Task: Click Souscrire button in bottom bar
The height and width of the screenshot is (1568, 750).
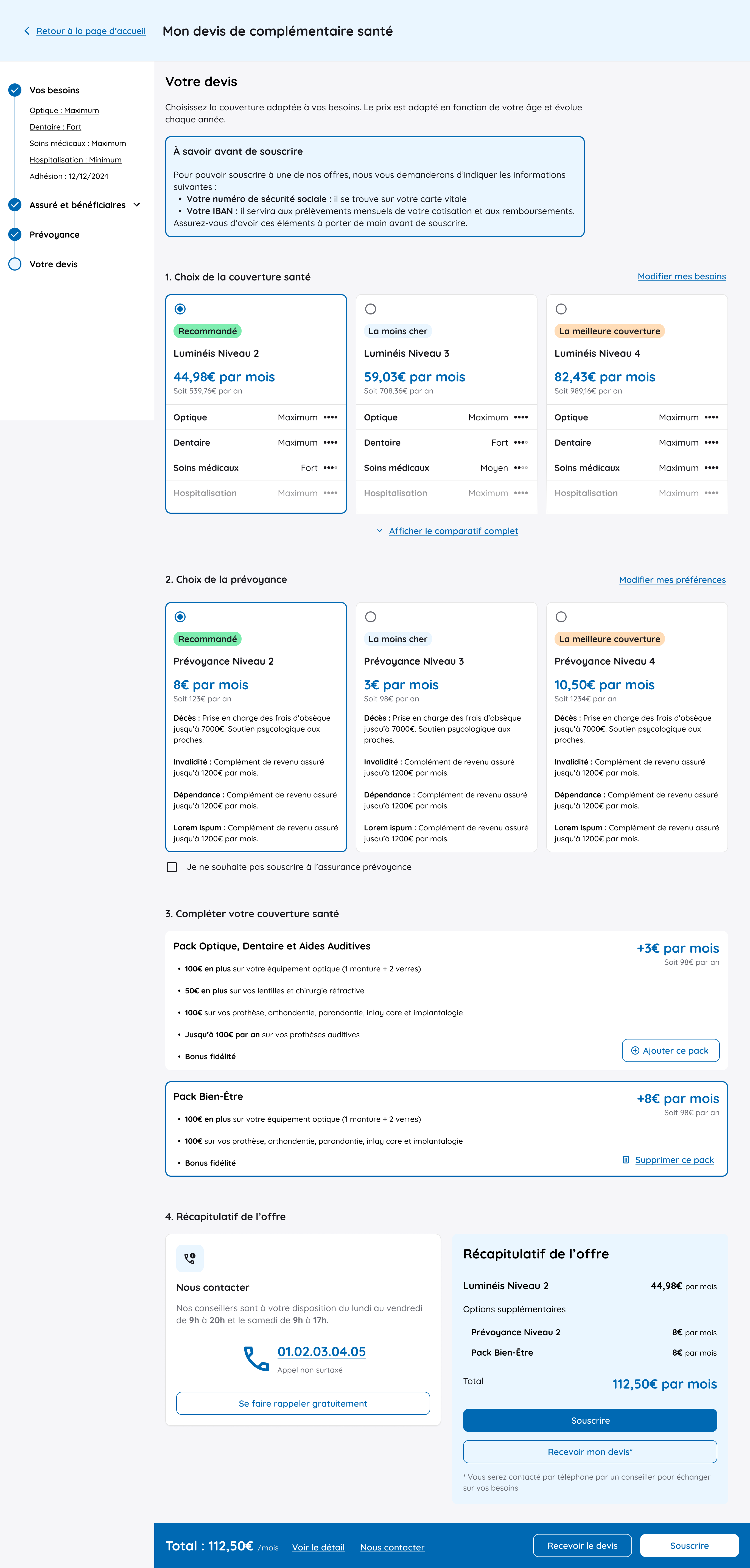Action: [690, 1545]
